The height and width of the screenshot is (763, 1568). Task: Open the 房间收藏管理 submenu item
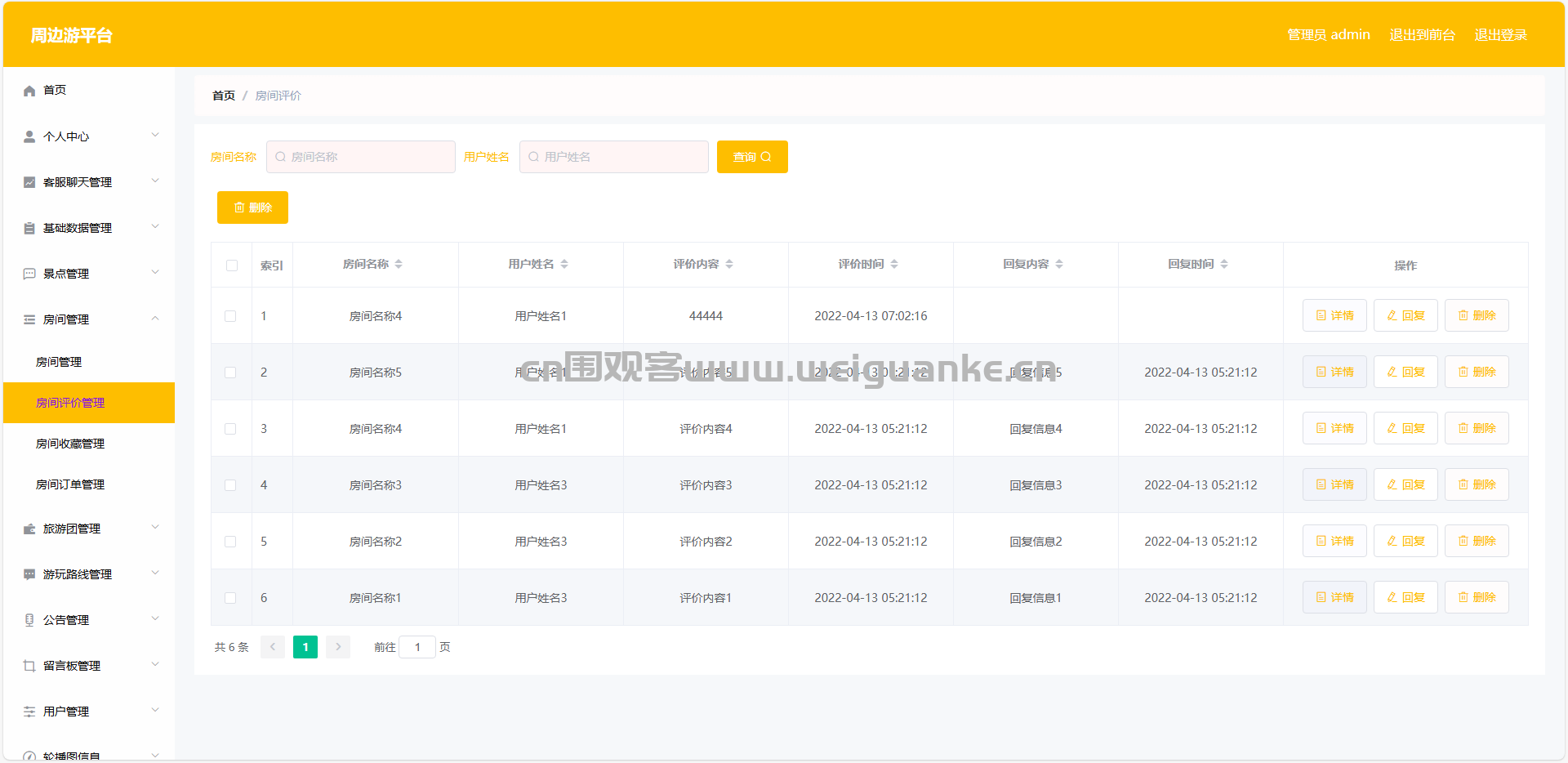coord(70,444)
